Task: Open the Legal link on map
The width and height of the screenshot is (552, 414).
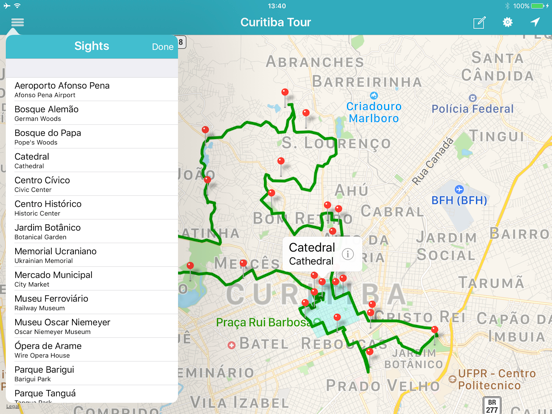Action: (x=12, y=406)
